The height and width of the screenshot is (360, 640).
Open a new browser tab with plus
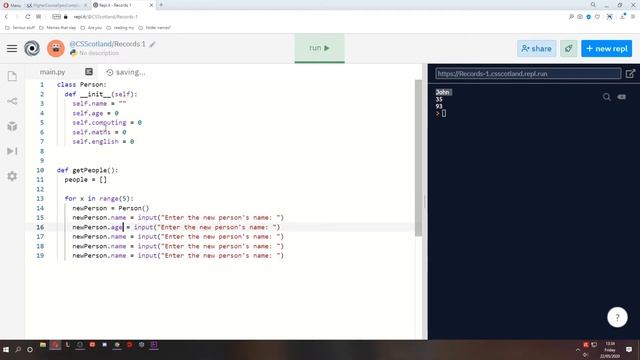coord(161,5)
